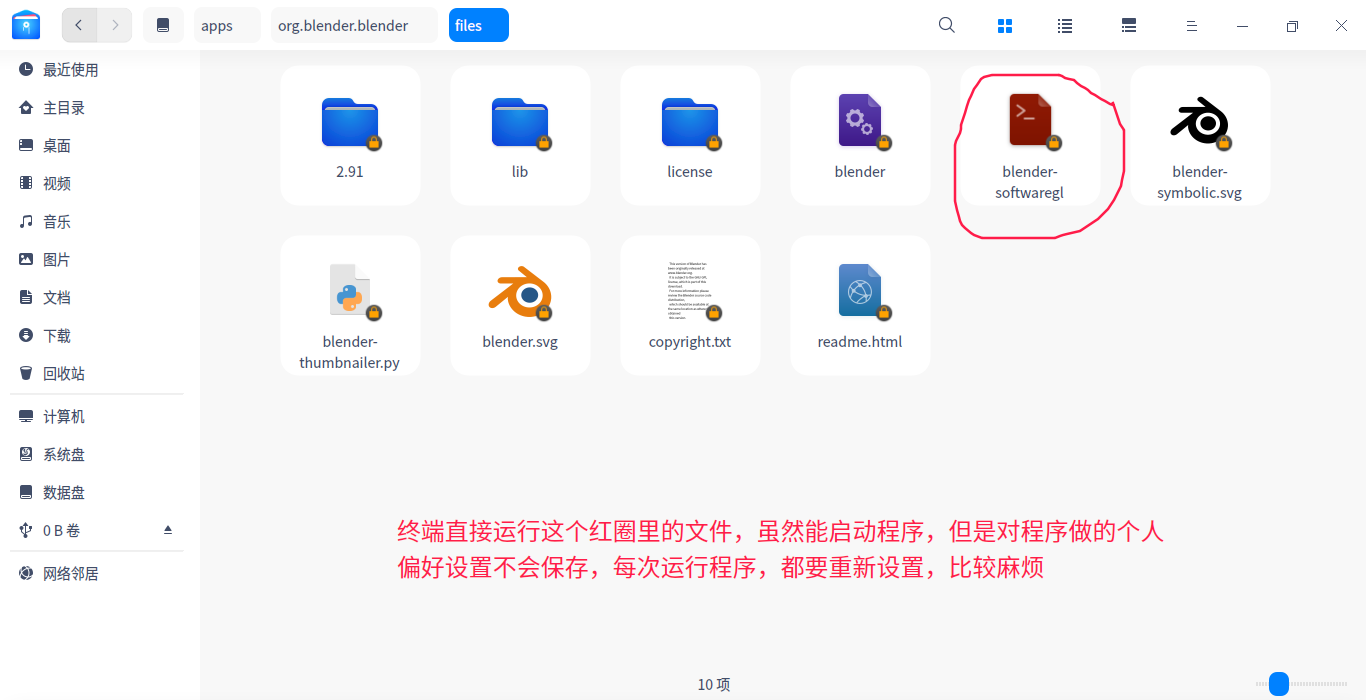Click the blender file name label
Image resolution: width=1366 pixels, height=700 pixels.
click(860, 172)
